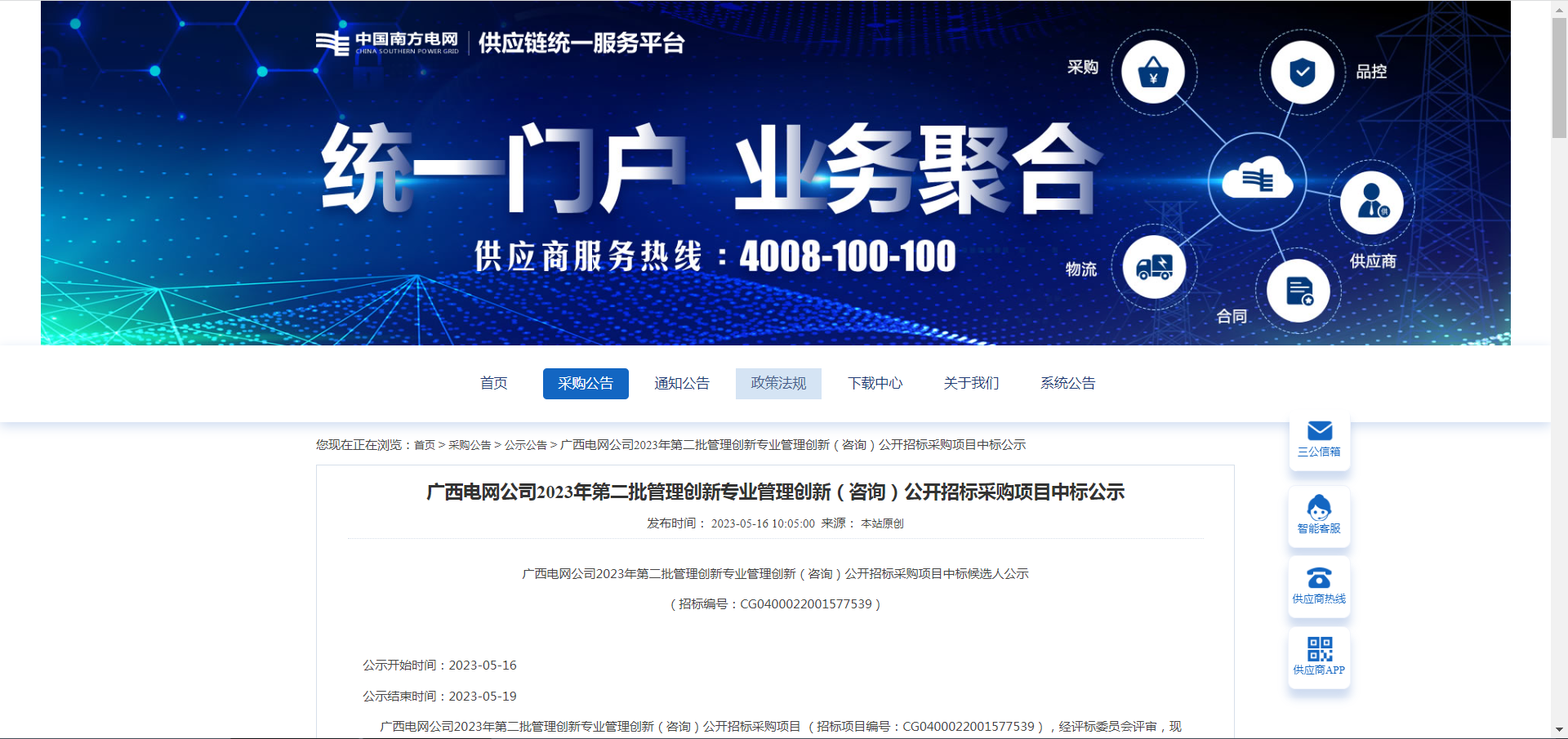
Task: Click the 公示开始时间 2023-05-16 line
Action: point(439,666)
